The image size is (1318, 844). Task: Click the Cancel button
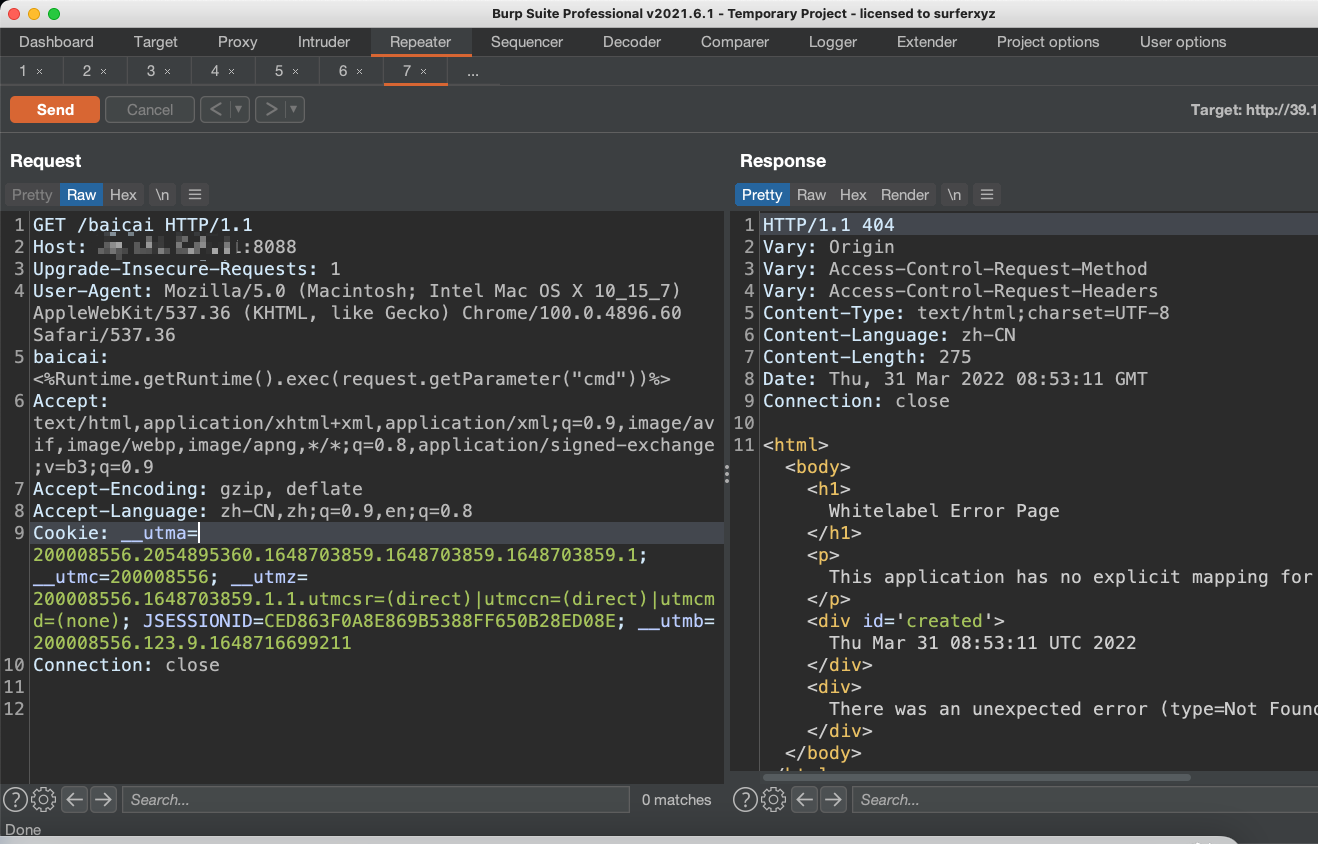(x=150, y=110)
